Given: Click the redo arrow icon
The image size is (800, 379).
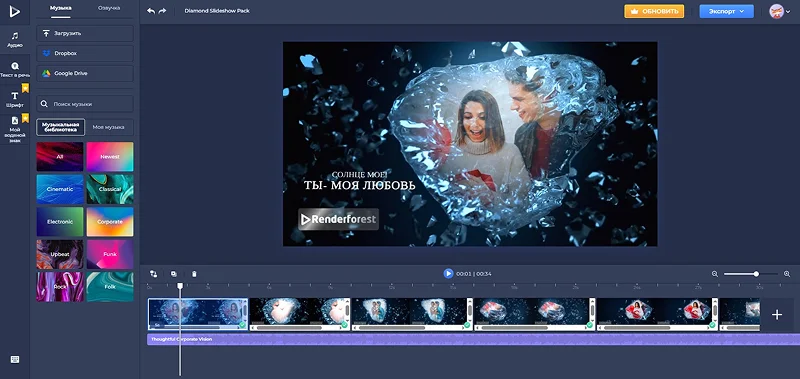Looking at the screenshot, I should [x=162, y=11].
